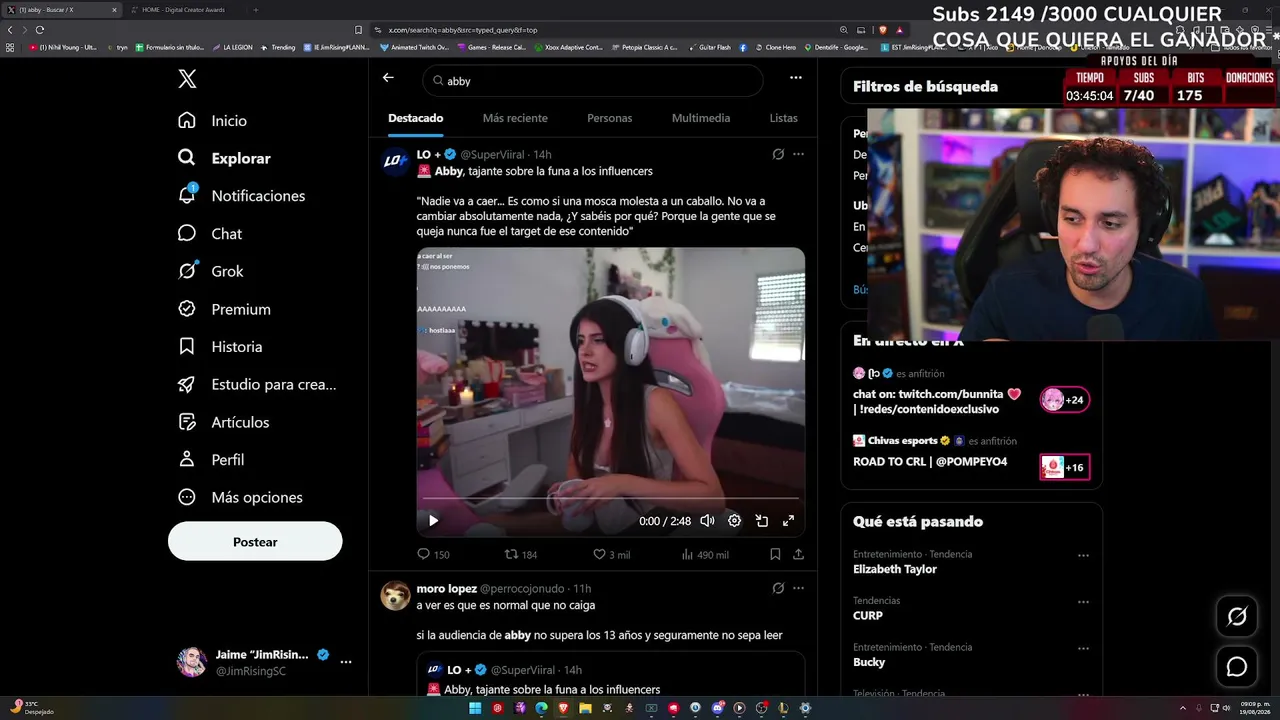The image size is (1280, 720).
Task: Open more menu on SuperViiral's post
Action: (798, 154)
